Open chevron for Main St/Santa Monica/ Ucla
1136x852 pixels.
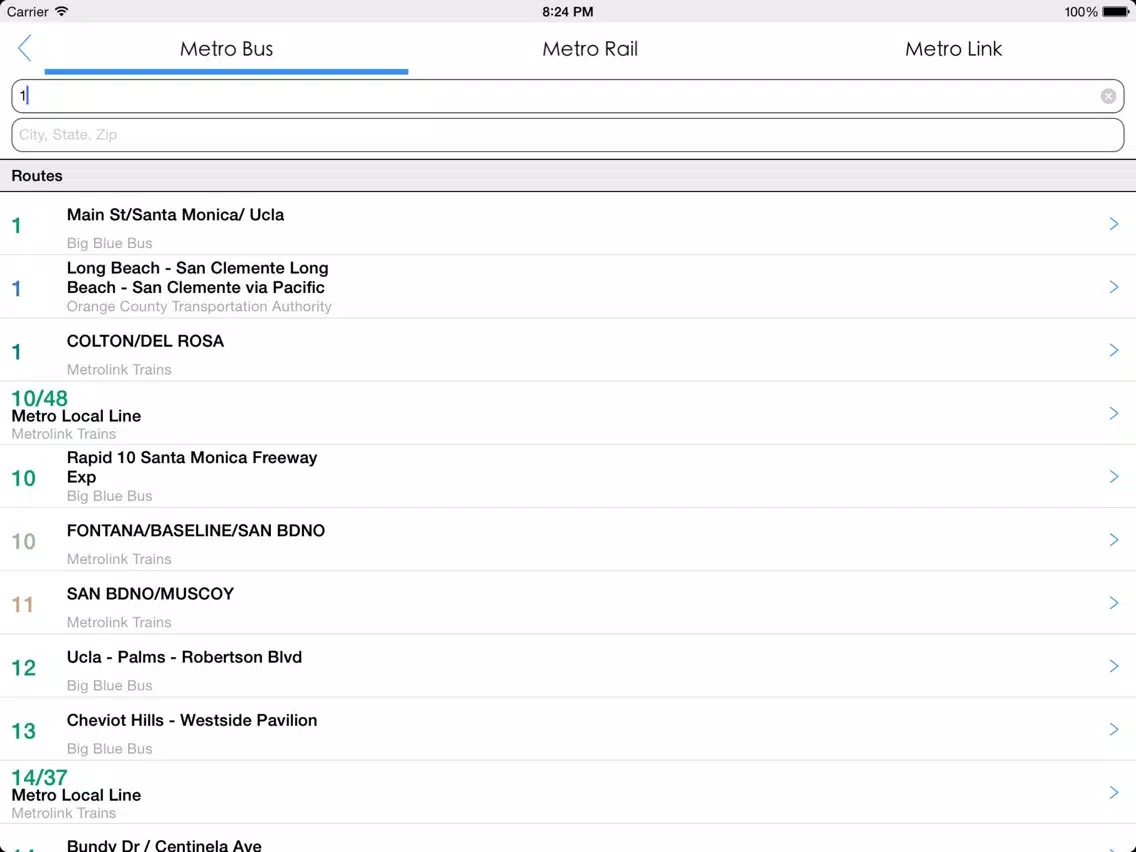pyautogui.click(x=1114, y=224)
